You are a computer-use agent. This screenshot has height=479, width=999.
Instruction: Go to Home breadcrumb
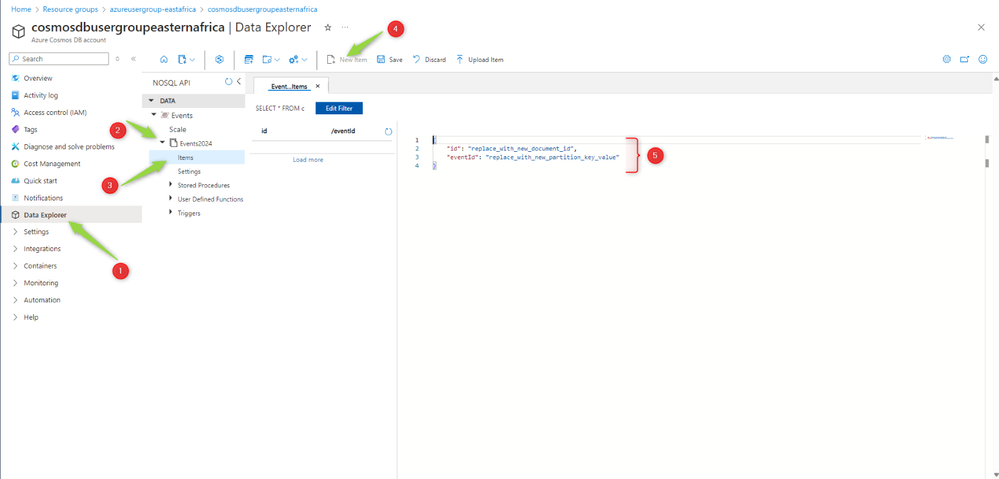point(21,10)
